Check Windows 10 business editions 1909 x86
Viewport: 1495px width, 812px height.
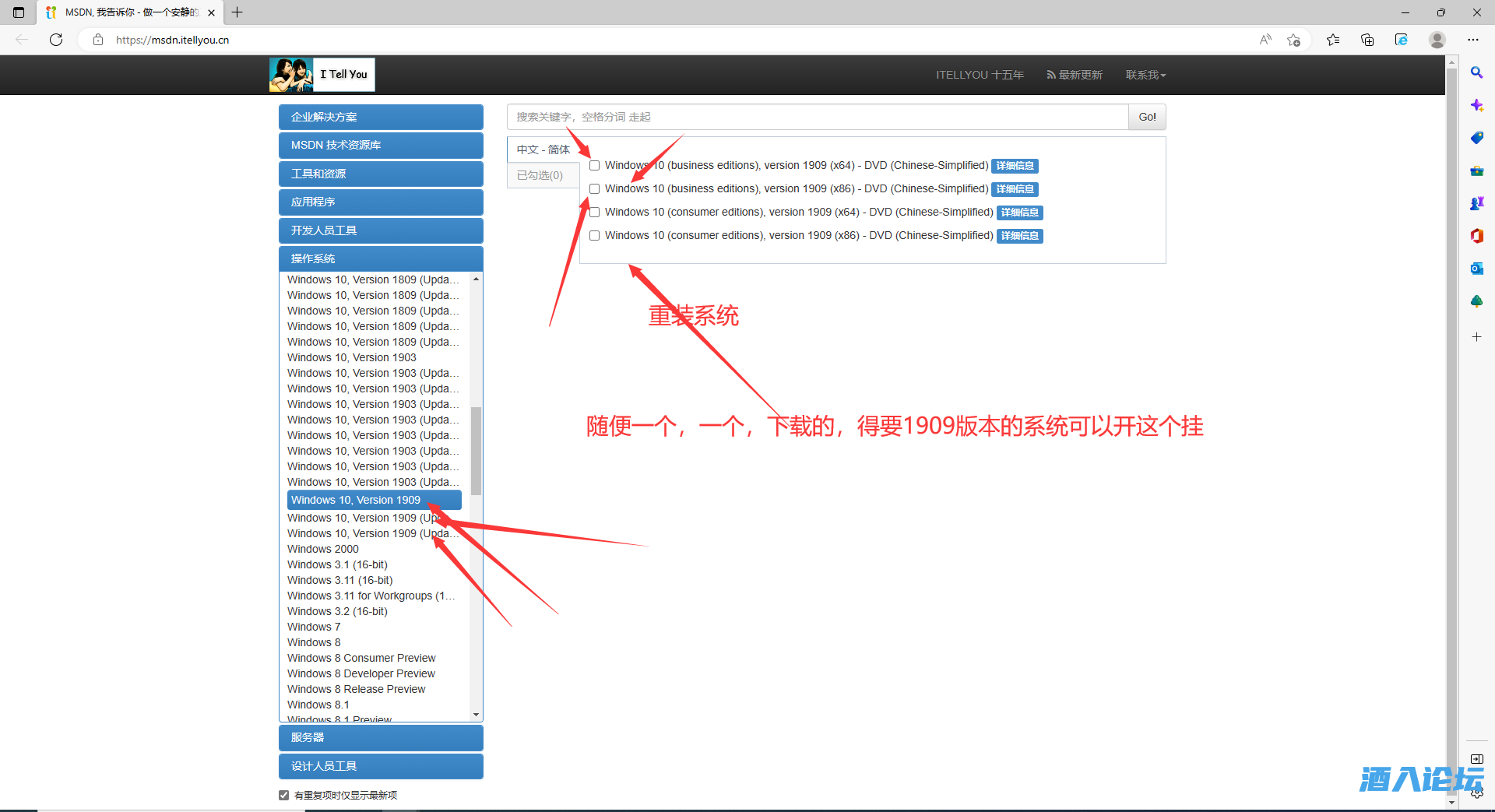pos(595,189)
